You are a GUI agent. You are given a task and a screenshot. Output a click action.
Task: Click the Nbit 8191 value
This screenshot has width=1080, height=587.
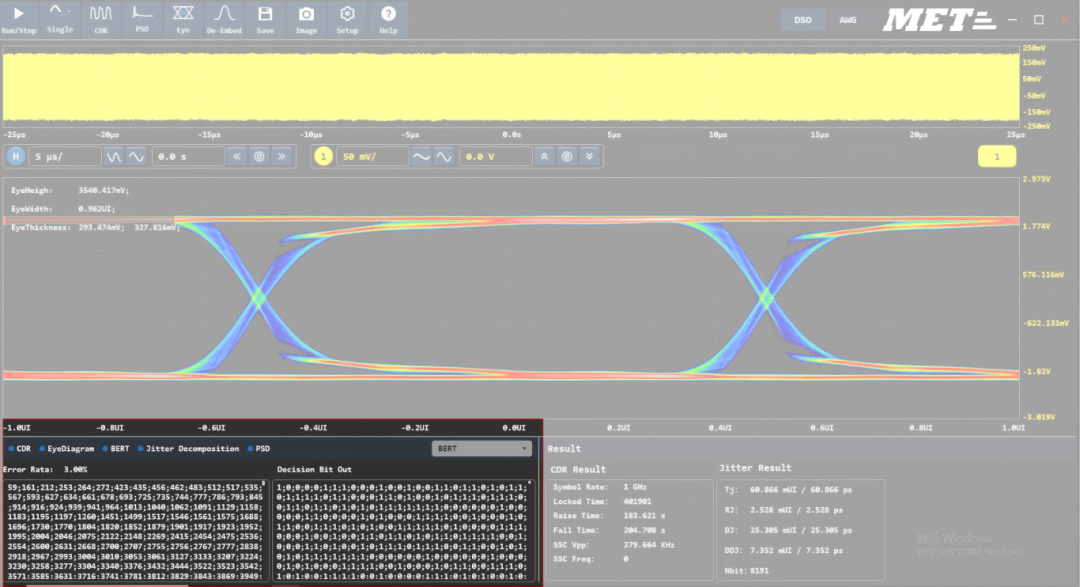(x=759, y=570)
